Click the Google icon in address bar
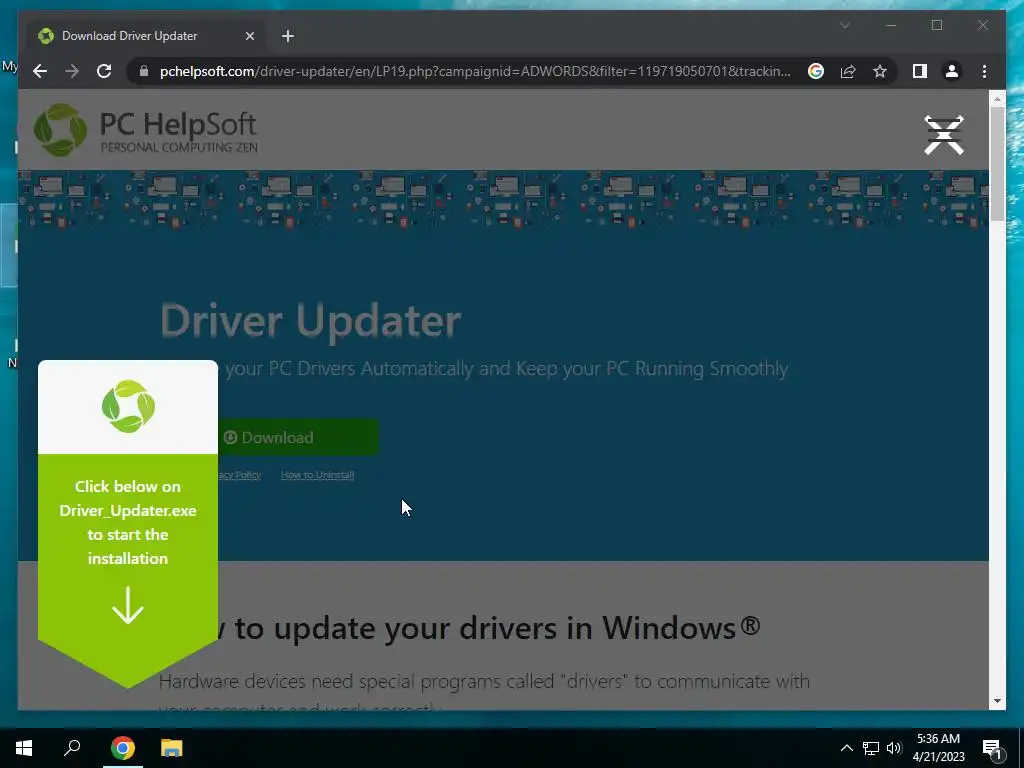Image resolution: width=1024 pixels, height=768 pixels. pyautogui.click(x=816, y=71)
